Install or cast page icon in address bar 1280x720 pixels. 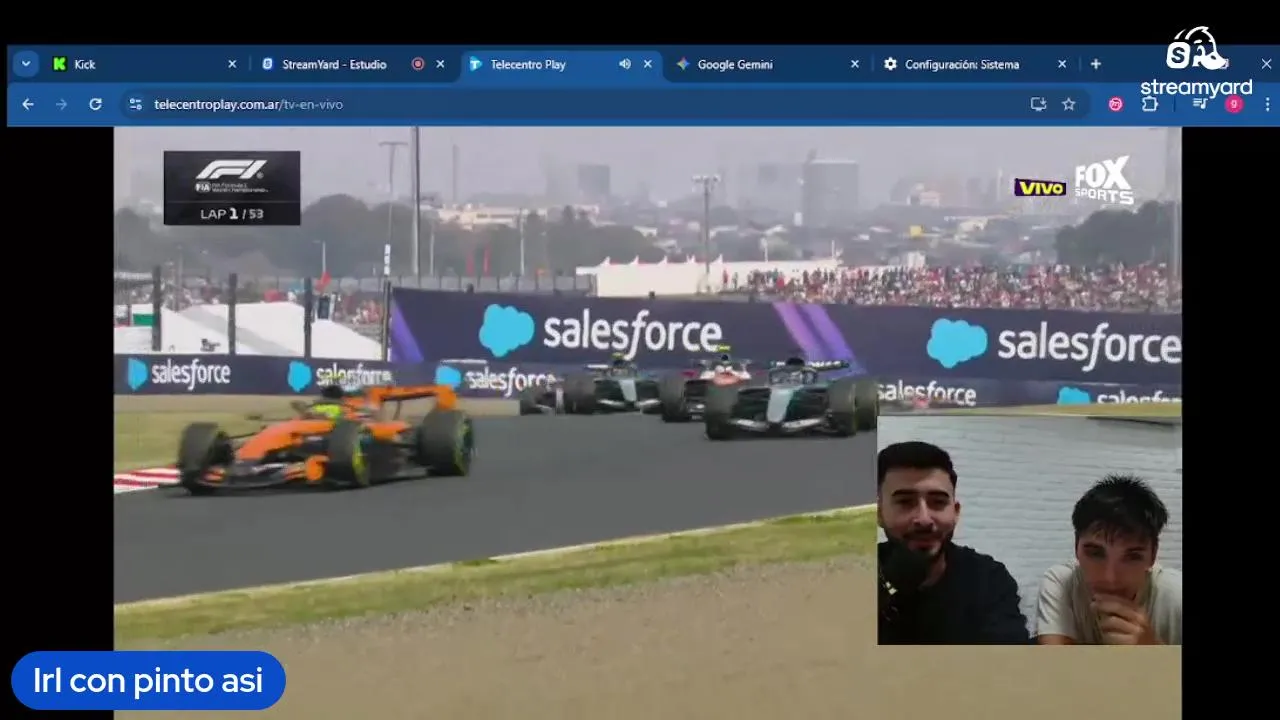1038,104
